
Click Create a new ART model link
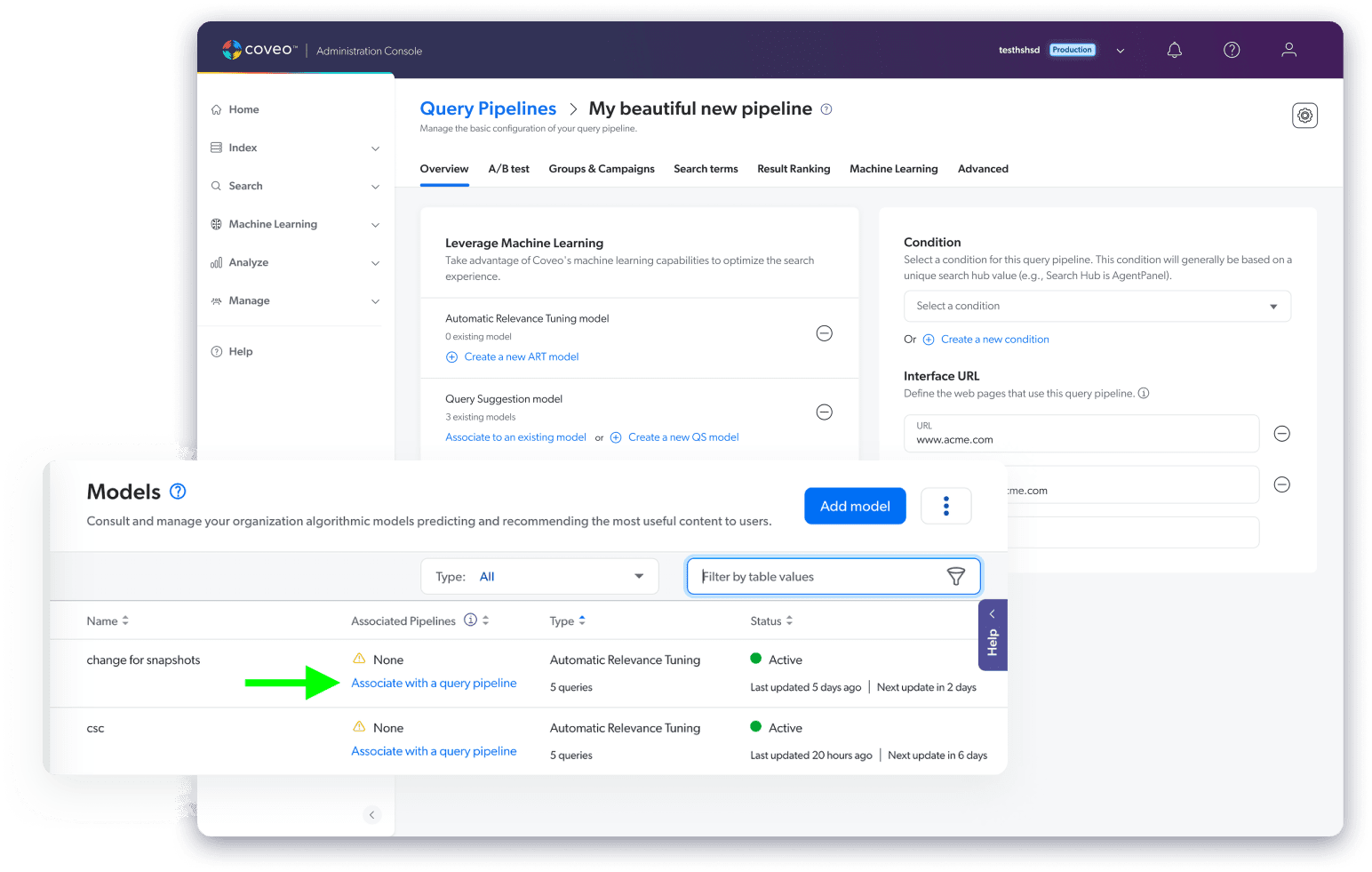(x=522, y=357)
